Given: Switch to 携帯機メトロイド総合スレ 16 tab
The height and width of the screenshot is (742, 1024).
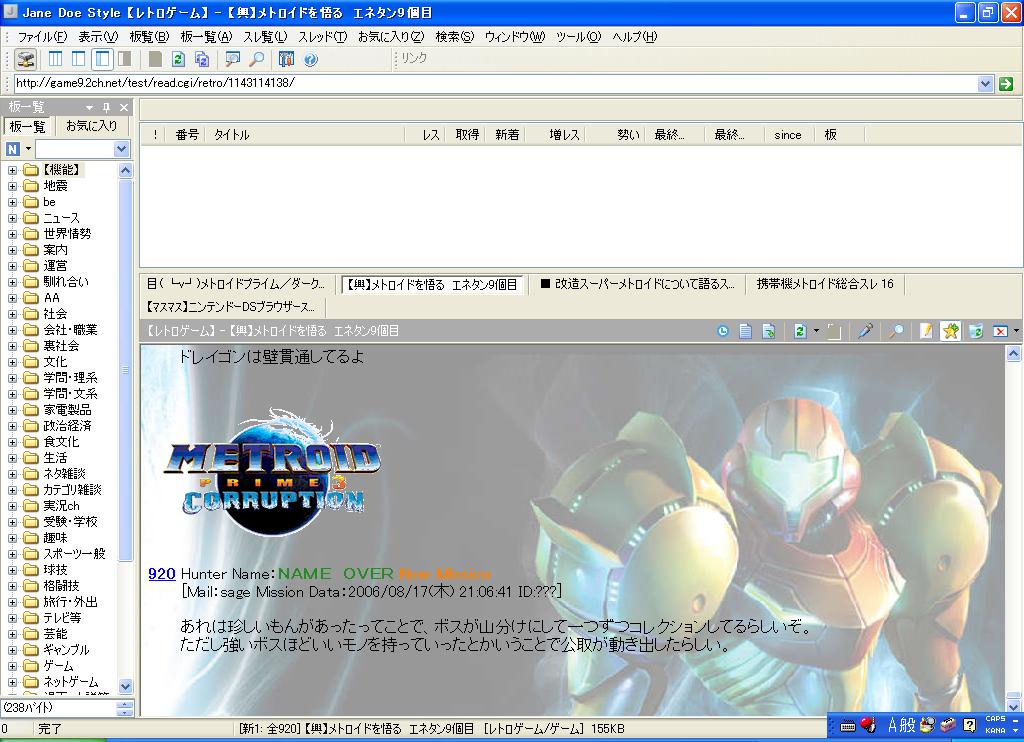Looking at the screenshot, I should tap(825, 284).
